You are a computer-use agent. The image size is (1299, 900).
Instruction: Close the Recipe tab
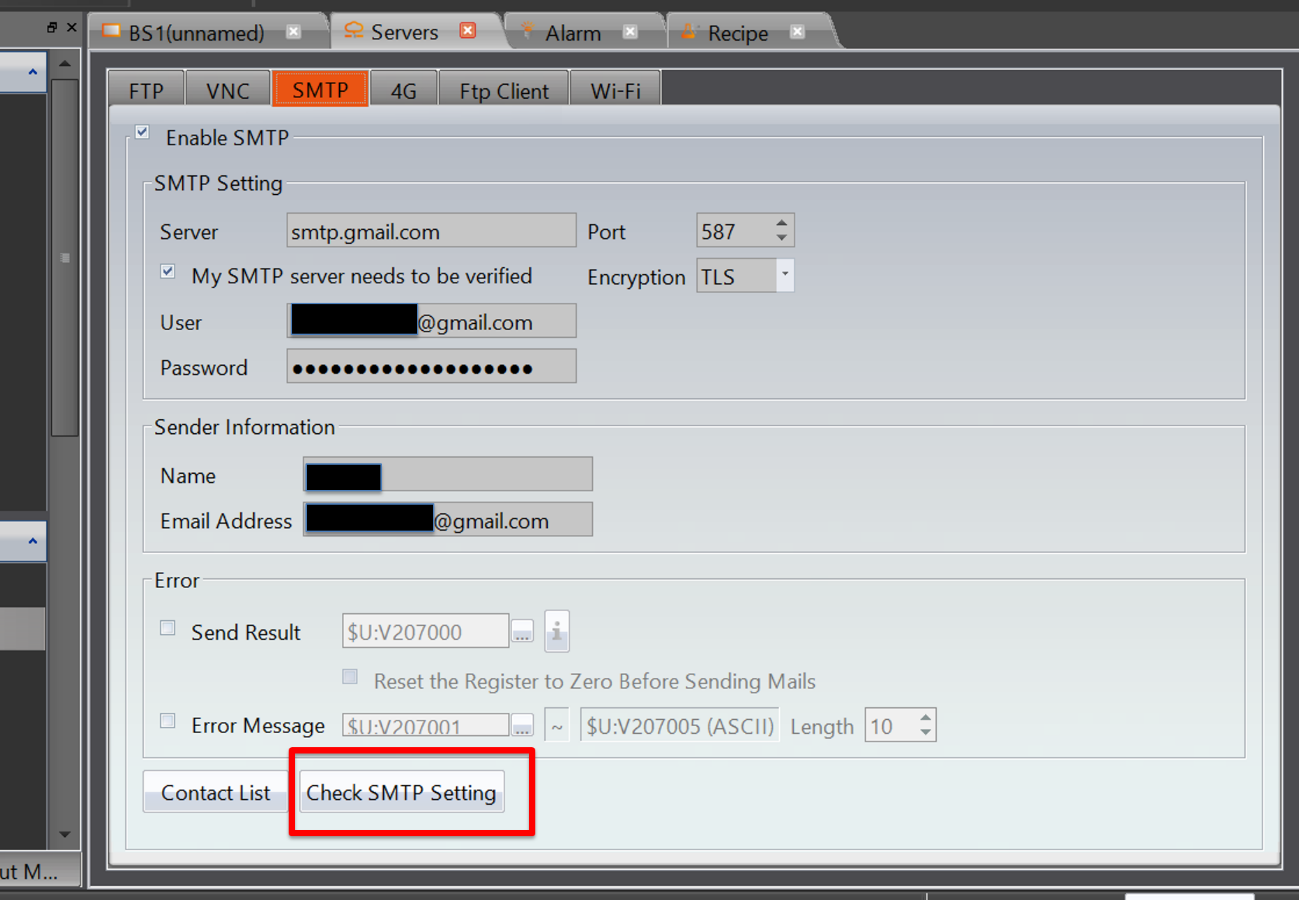(797, 32)
